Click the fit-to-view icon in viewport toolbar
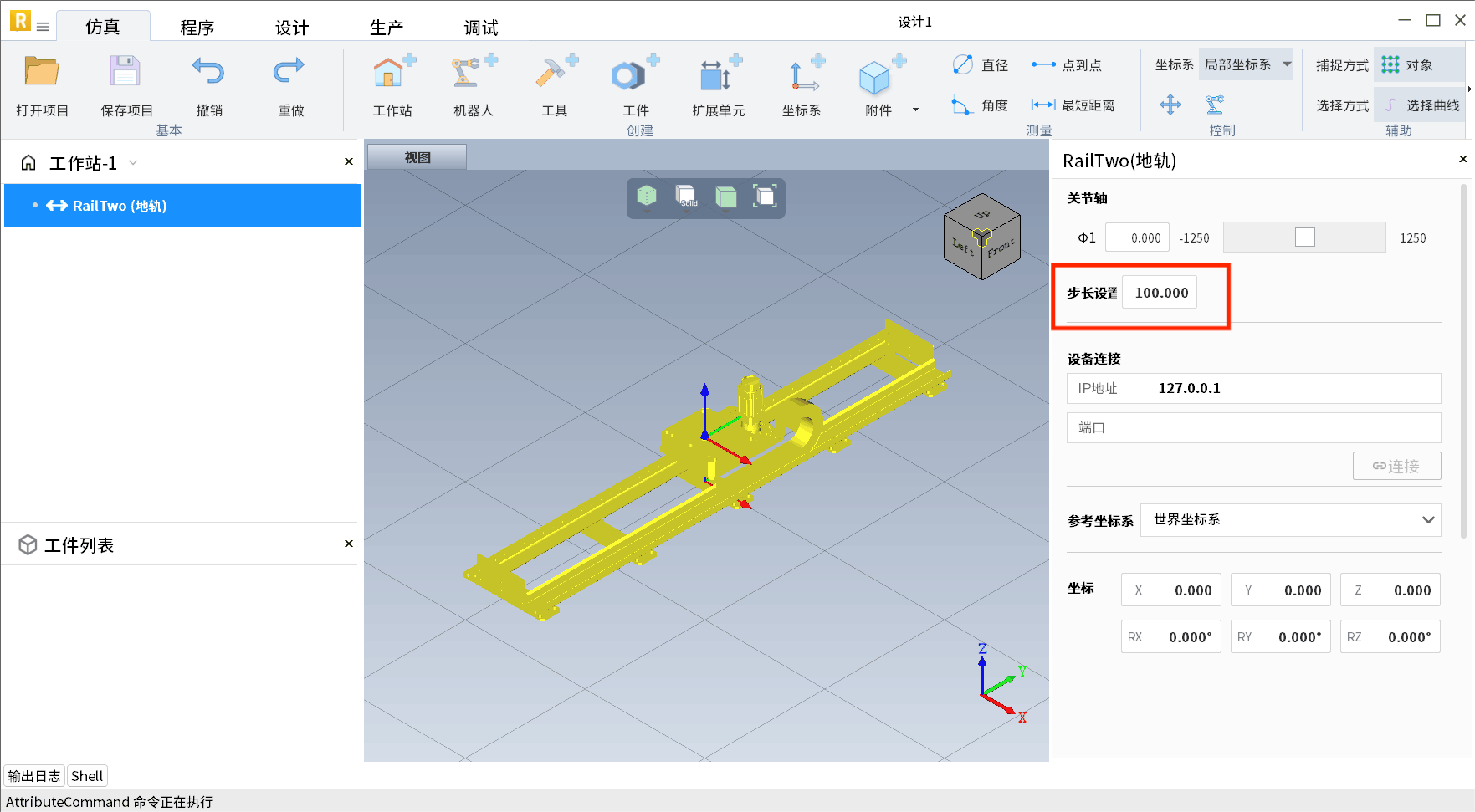The width and height of the screenshot is (1475, 812). tap(765, 197)
